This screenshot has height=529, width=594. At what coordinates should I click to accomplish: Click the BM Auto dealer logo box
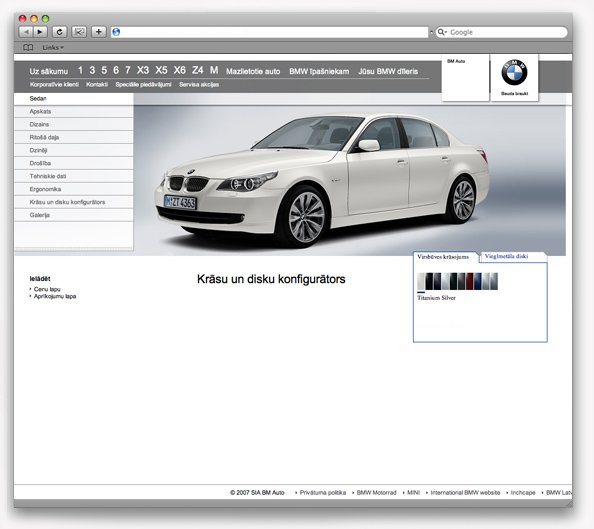pyautogui.click(x=466, y=78)
